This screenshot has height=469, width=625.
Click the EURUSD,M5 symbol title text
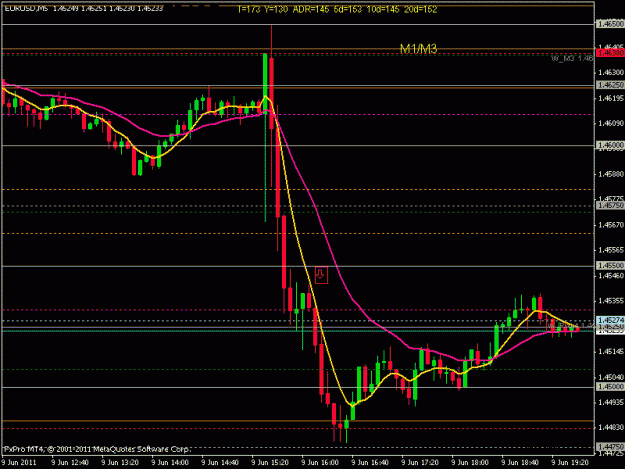24,8
